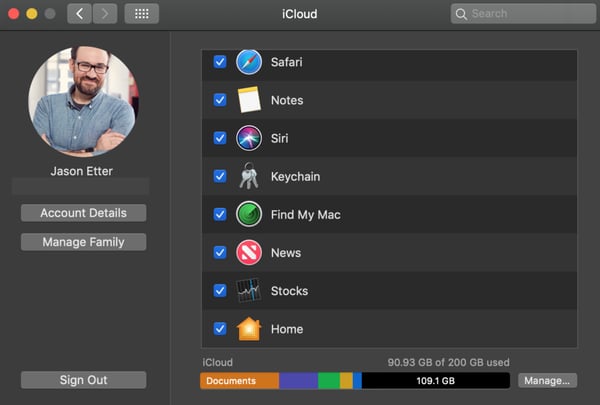The image size is (600, 405).
Task: Click the blue storage bar segment
Action: click(357, 381)
